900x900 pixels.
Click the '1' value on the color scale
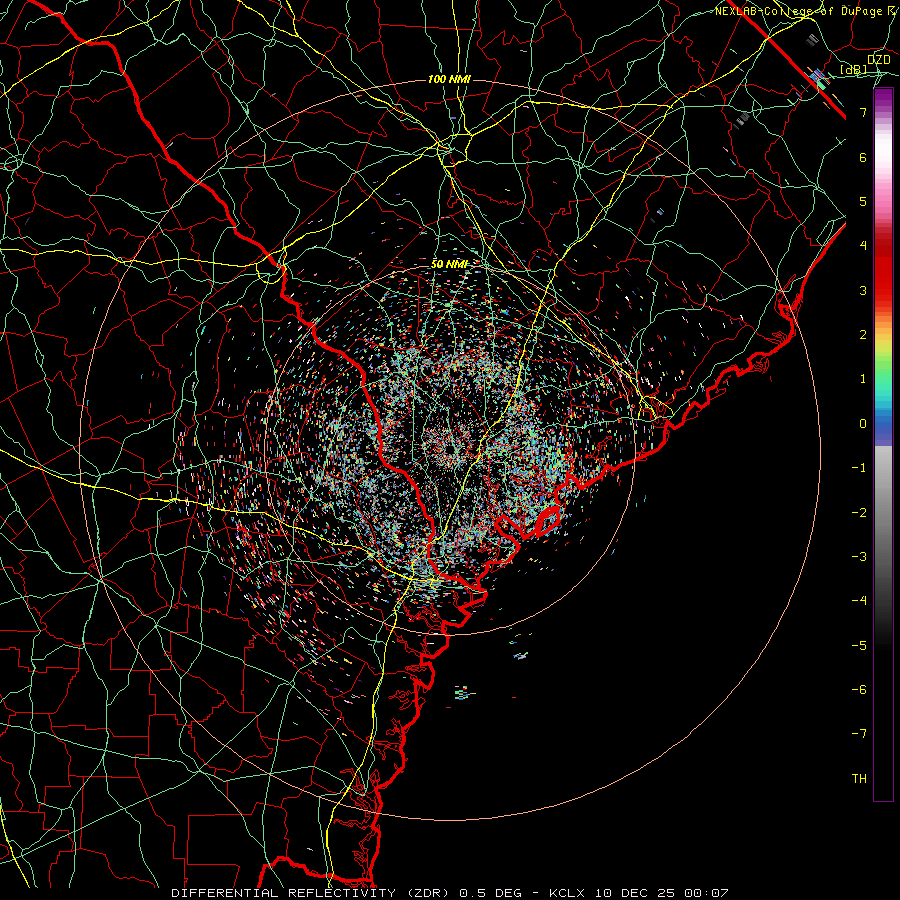[x=863, y=379]
